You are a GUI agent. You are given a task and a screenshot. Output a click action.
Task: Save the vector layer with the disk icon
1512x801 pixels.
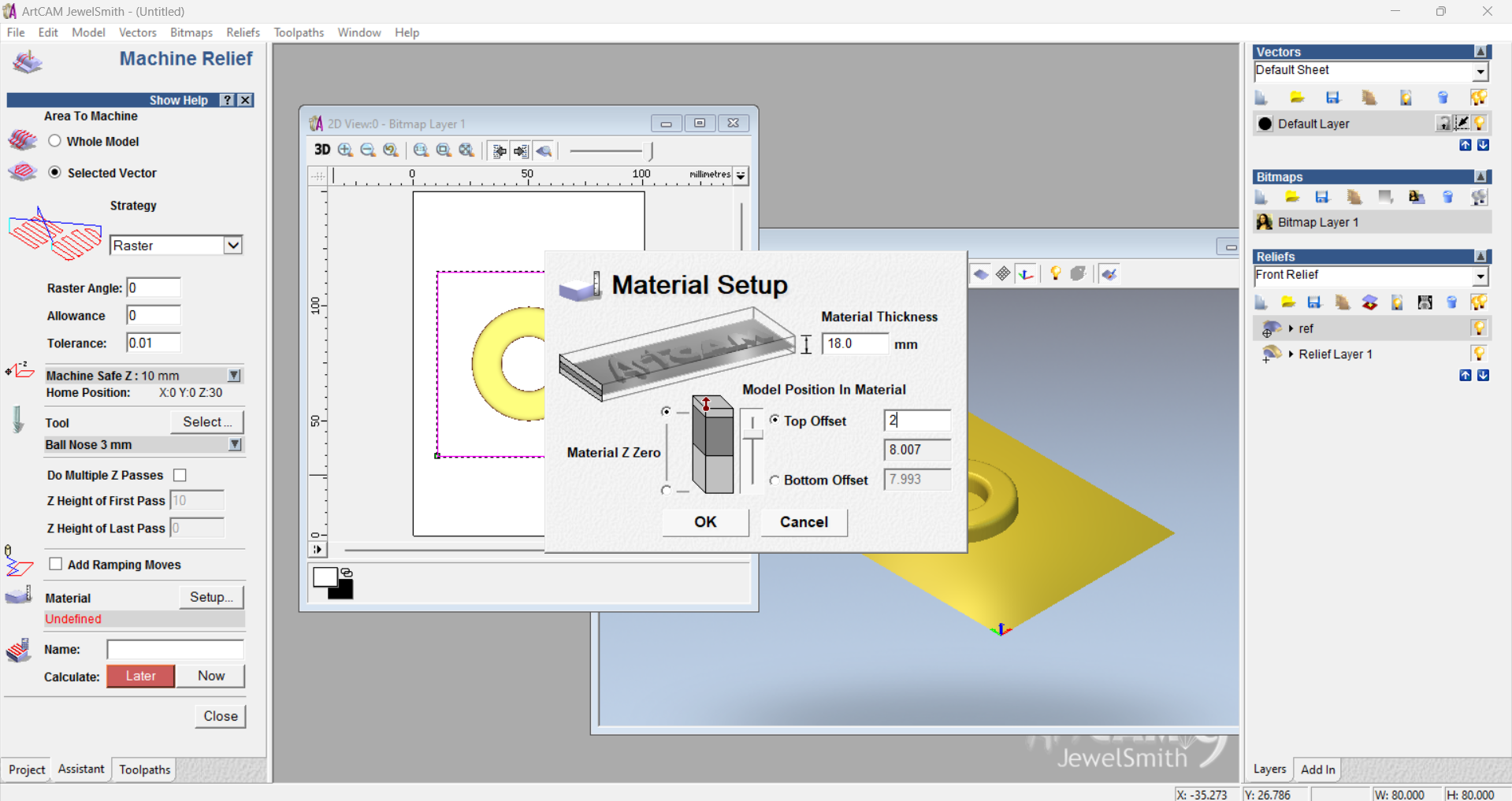[1332, 98]
